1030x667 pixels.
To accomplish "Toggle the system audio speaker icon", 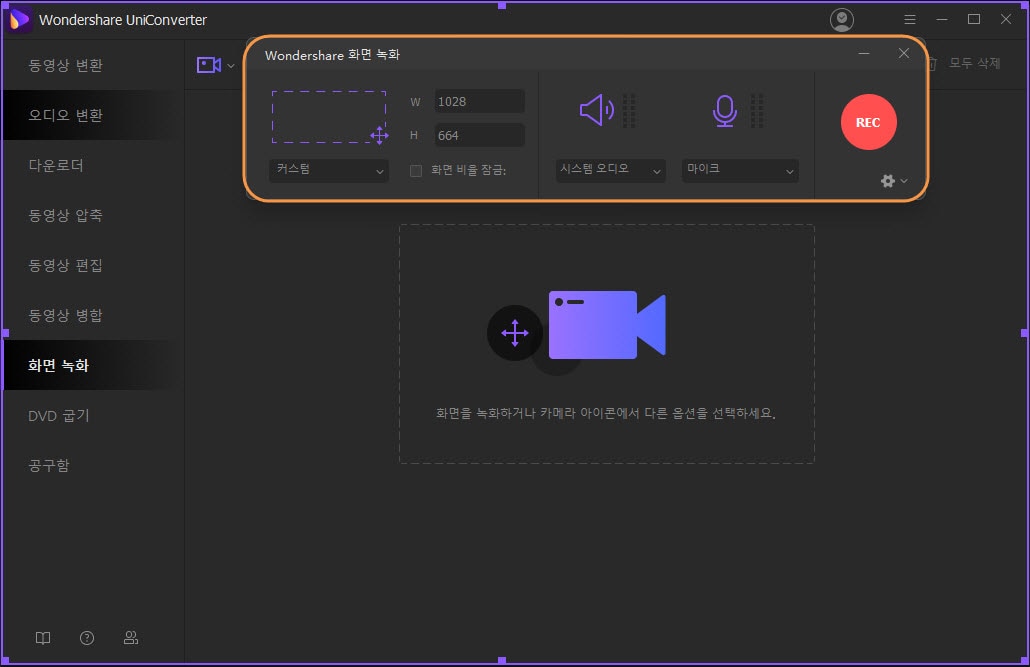I will coord(596,110).
